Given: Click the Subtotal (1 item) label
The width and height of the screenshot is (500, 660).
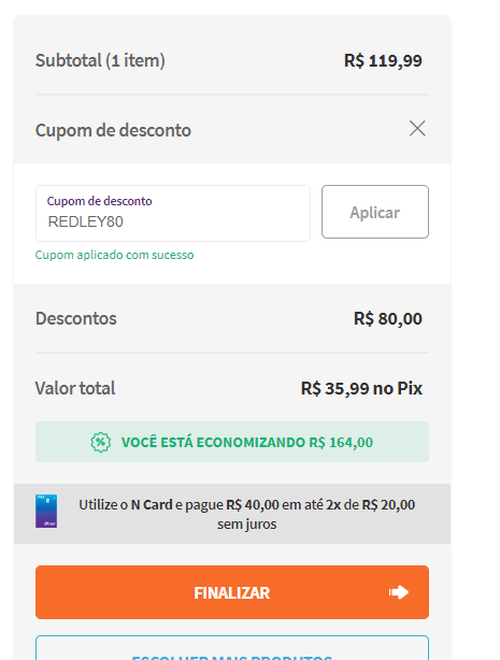Looking at the screenshot, I should point(100,61).
